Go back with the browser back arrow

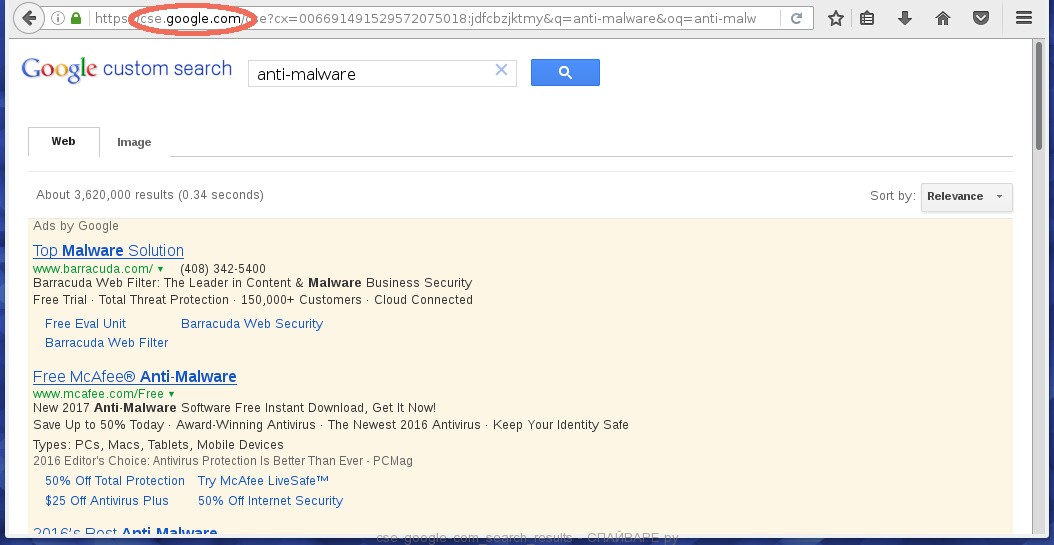point(28,18)
